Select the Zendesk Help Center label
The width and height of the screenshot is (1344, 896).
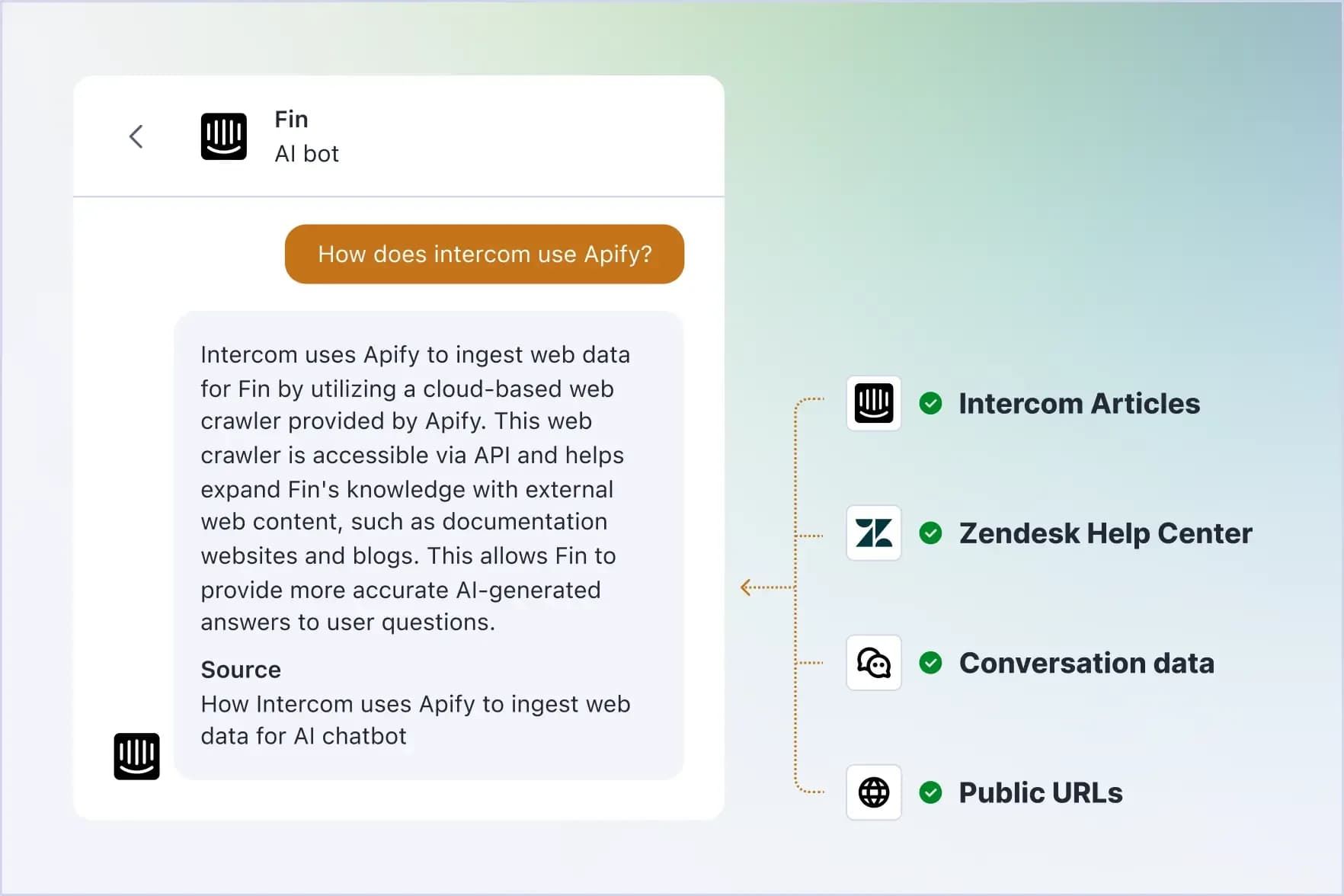[1105, 533]
